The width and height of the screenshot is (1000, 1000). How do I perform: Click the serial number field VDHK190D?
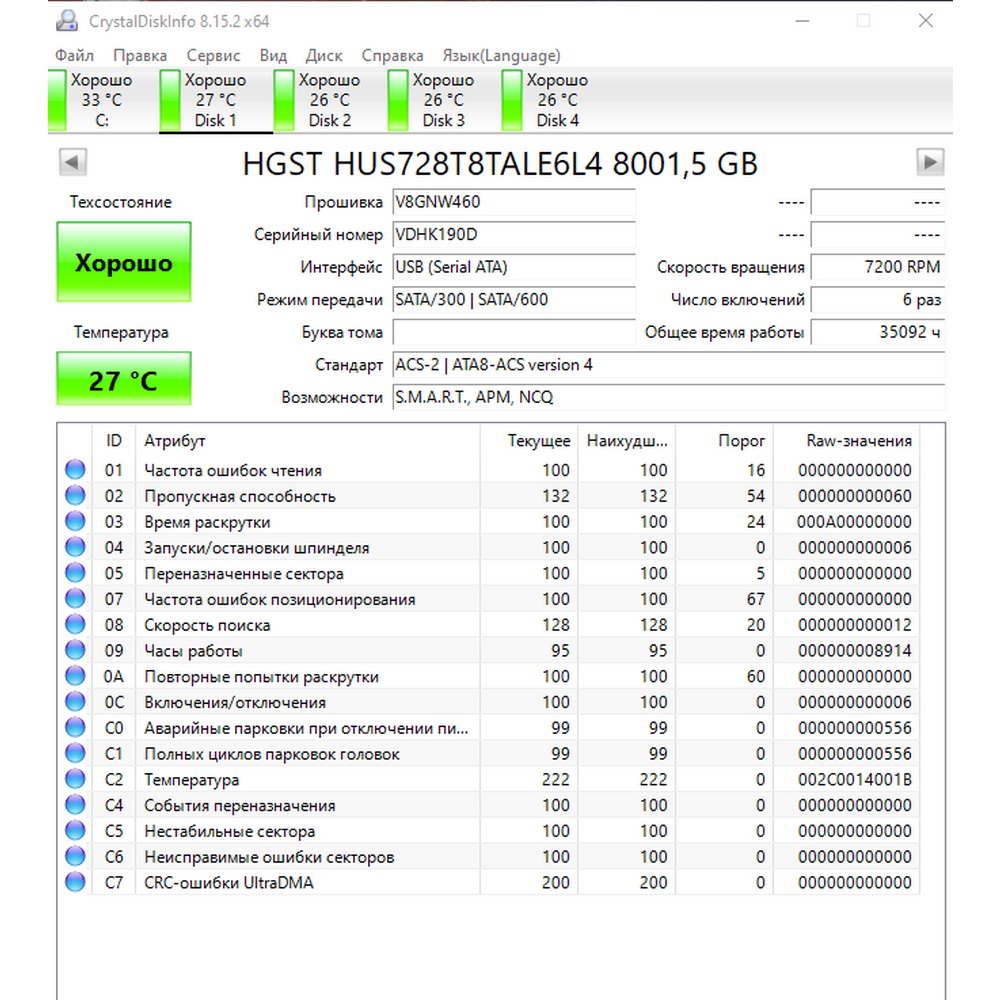[514, 235]
